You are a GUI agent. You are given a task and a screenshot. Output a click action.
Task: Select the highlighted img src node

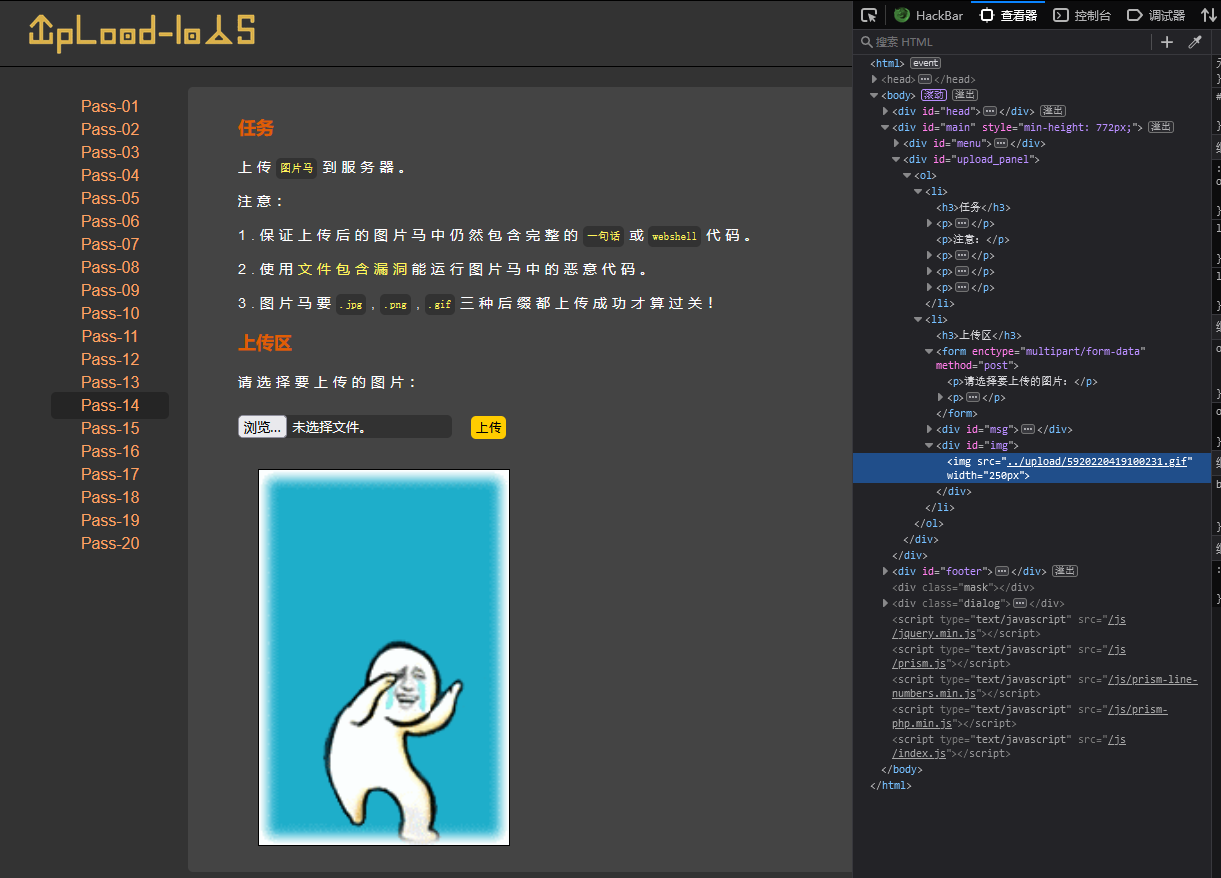[1031, 468]
